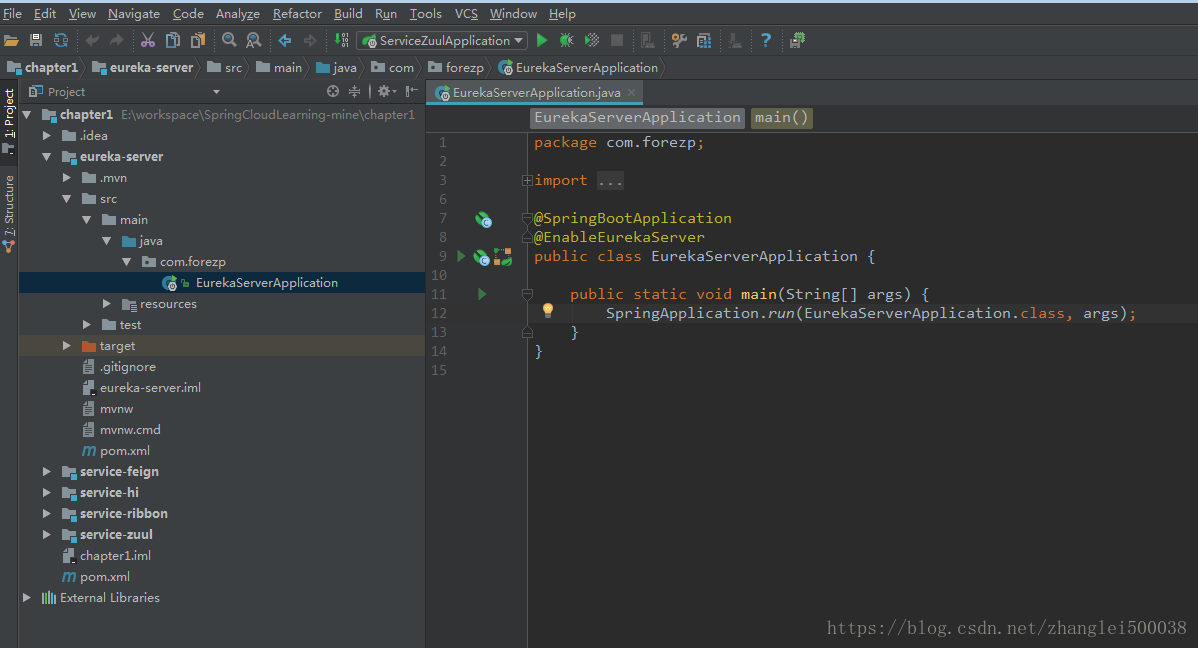
Task: Collapse the src folder in Project tree
Action: point(67,198)
